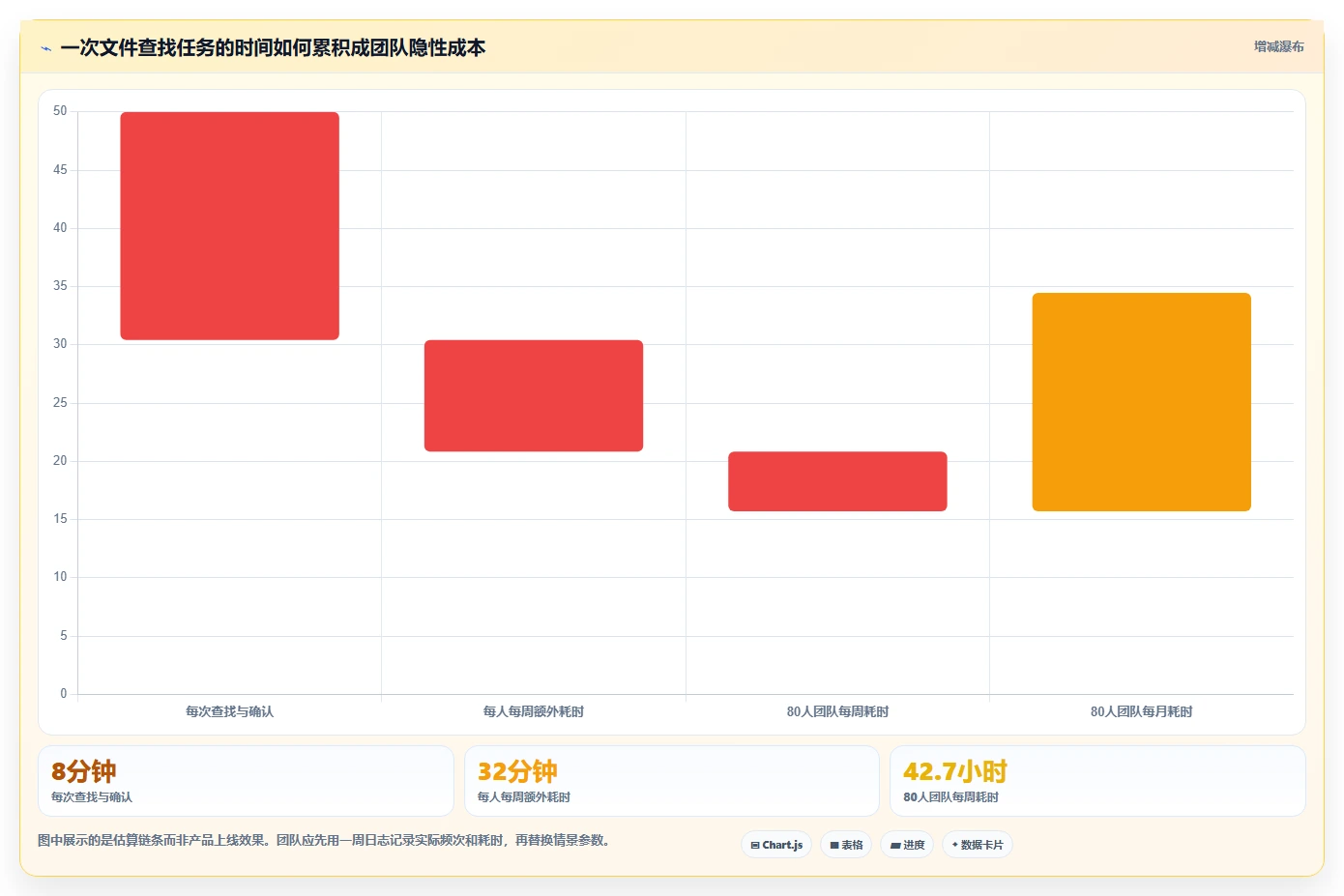Screen dimensions: 1344x896
Task: Click x-axis label 每人每周额外耗时
Action: [x=534, y=711]
